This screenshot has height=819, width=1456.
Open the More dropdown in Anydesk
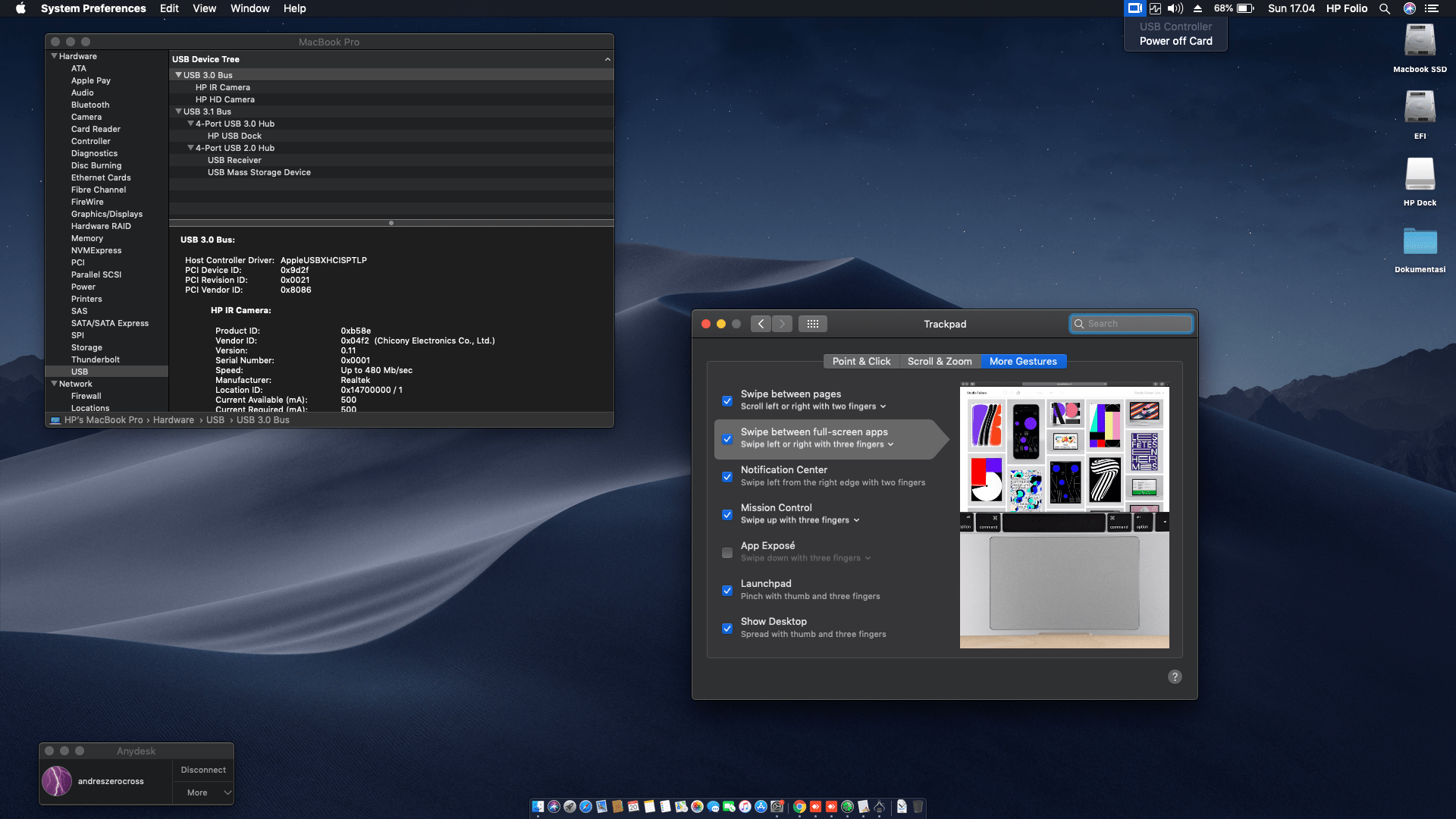[x=203, y=792]
